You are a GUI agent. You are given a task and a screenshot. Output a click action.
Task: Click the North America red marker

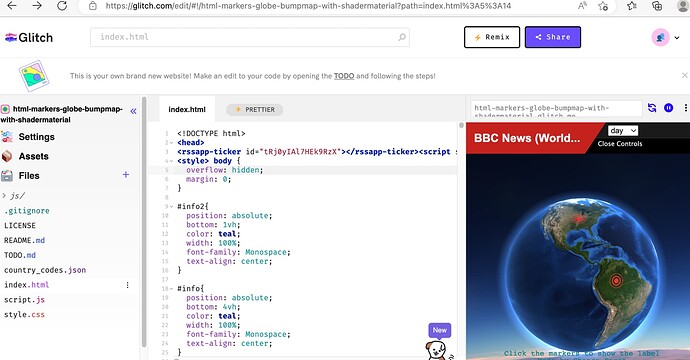(x=579, y=219)
